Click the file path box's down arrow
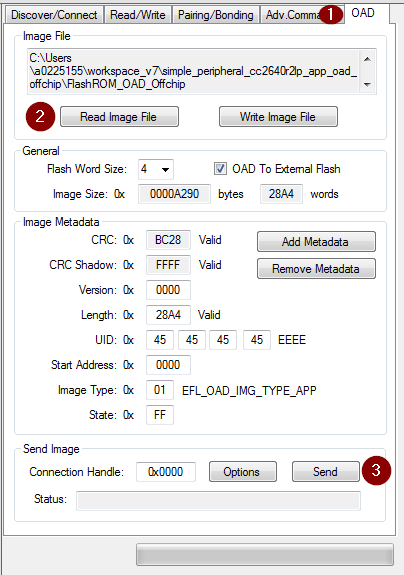Viewport: 404px width, 575px height. pyautogui.click(x=367, y=84)
